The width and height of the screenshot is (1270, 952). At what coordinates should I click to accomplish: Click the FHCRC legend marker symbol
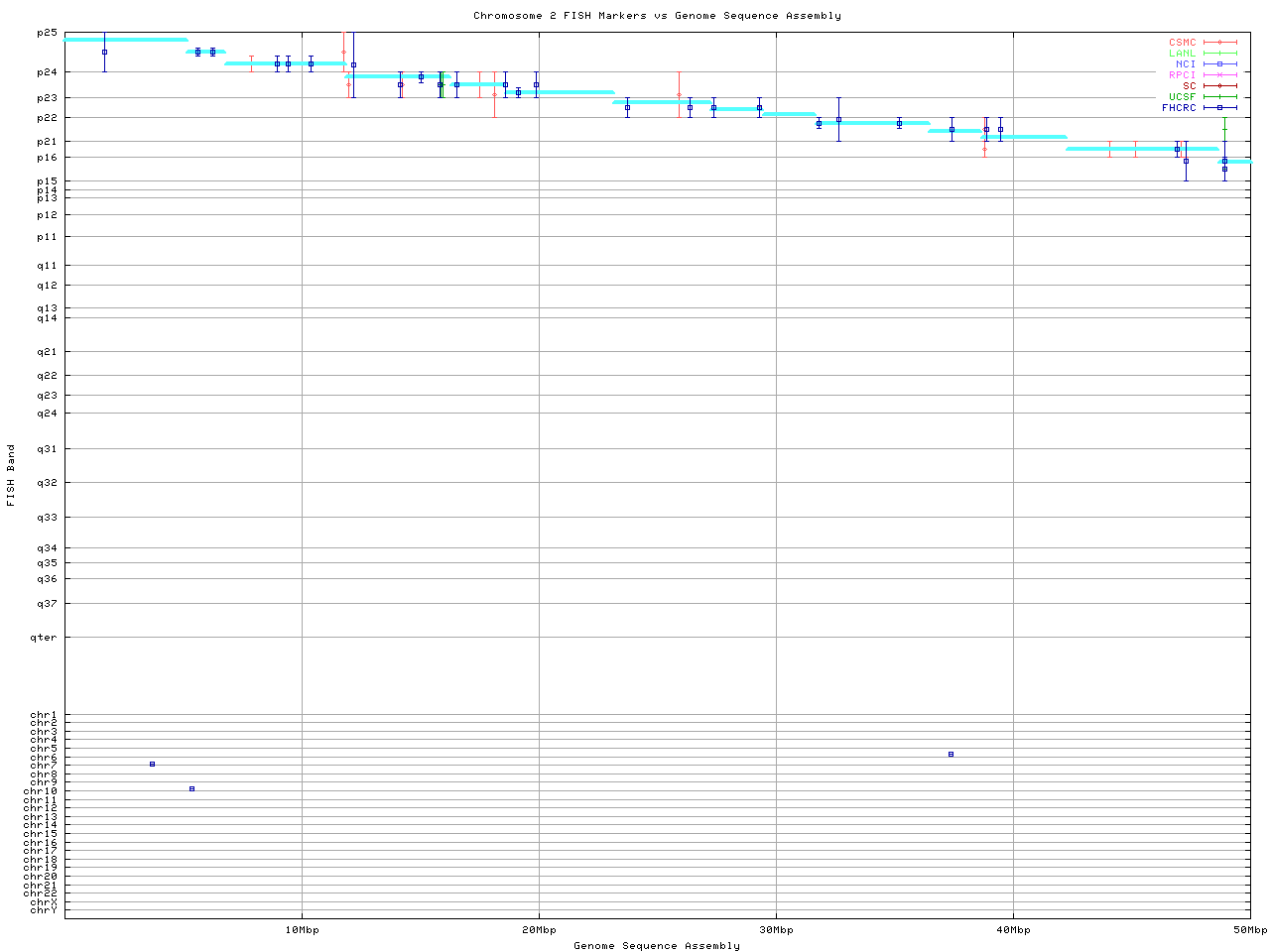click(x=1219, y=108)
